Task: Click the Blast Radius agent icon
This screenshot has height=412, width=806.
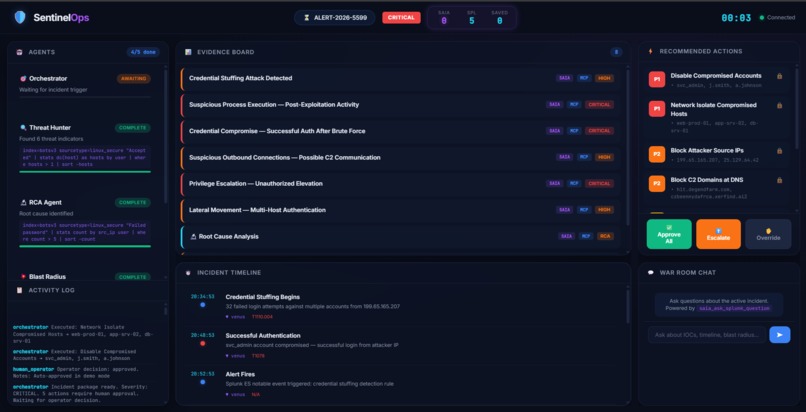Action: 23,276
